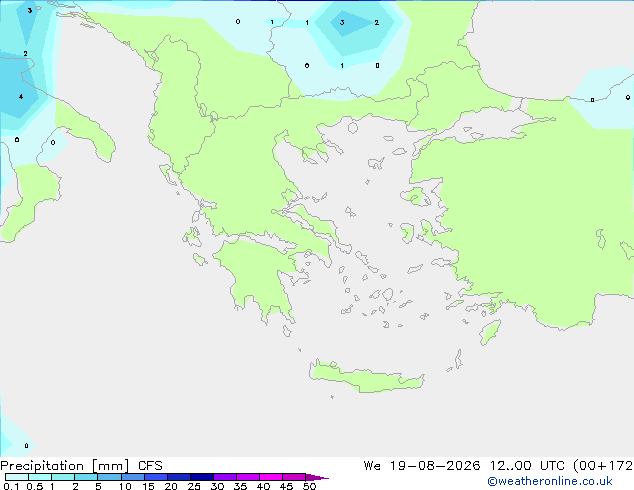Click the '12:00 UTC' time text
Screen dimensions: 634x490
tap(527, 466)
